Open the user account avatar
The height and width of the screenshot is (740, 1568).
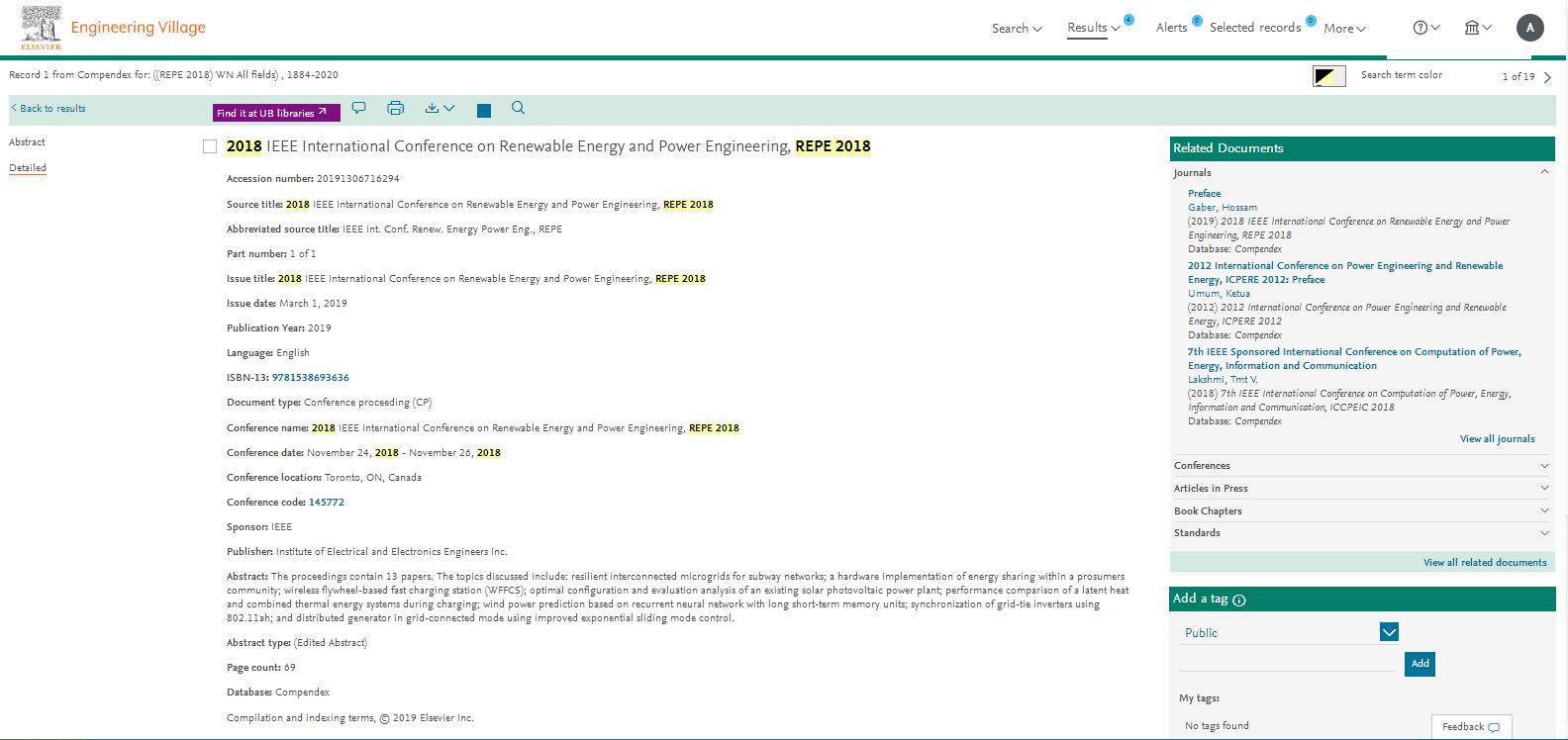(x=1529, y=28)
